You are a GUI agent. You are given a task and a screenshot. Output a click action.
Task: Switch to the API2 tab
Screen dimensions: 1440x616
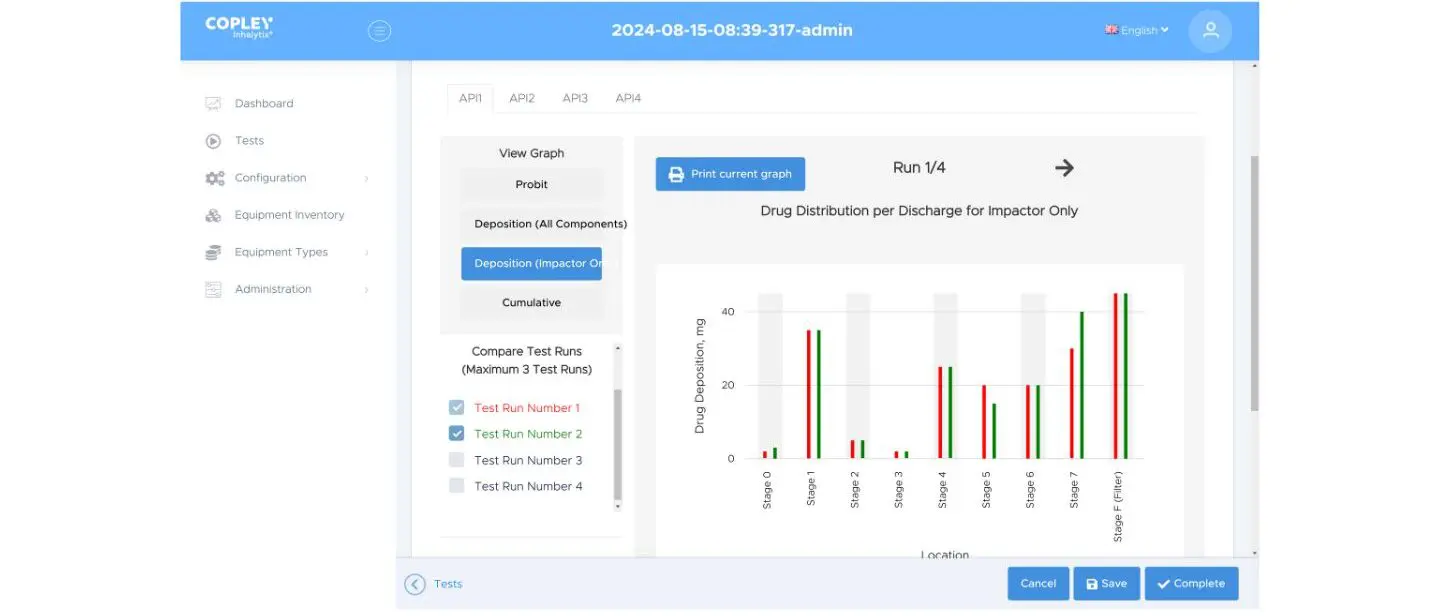point(522,97)
